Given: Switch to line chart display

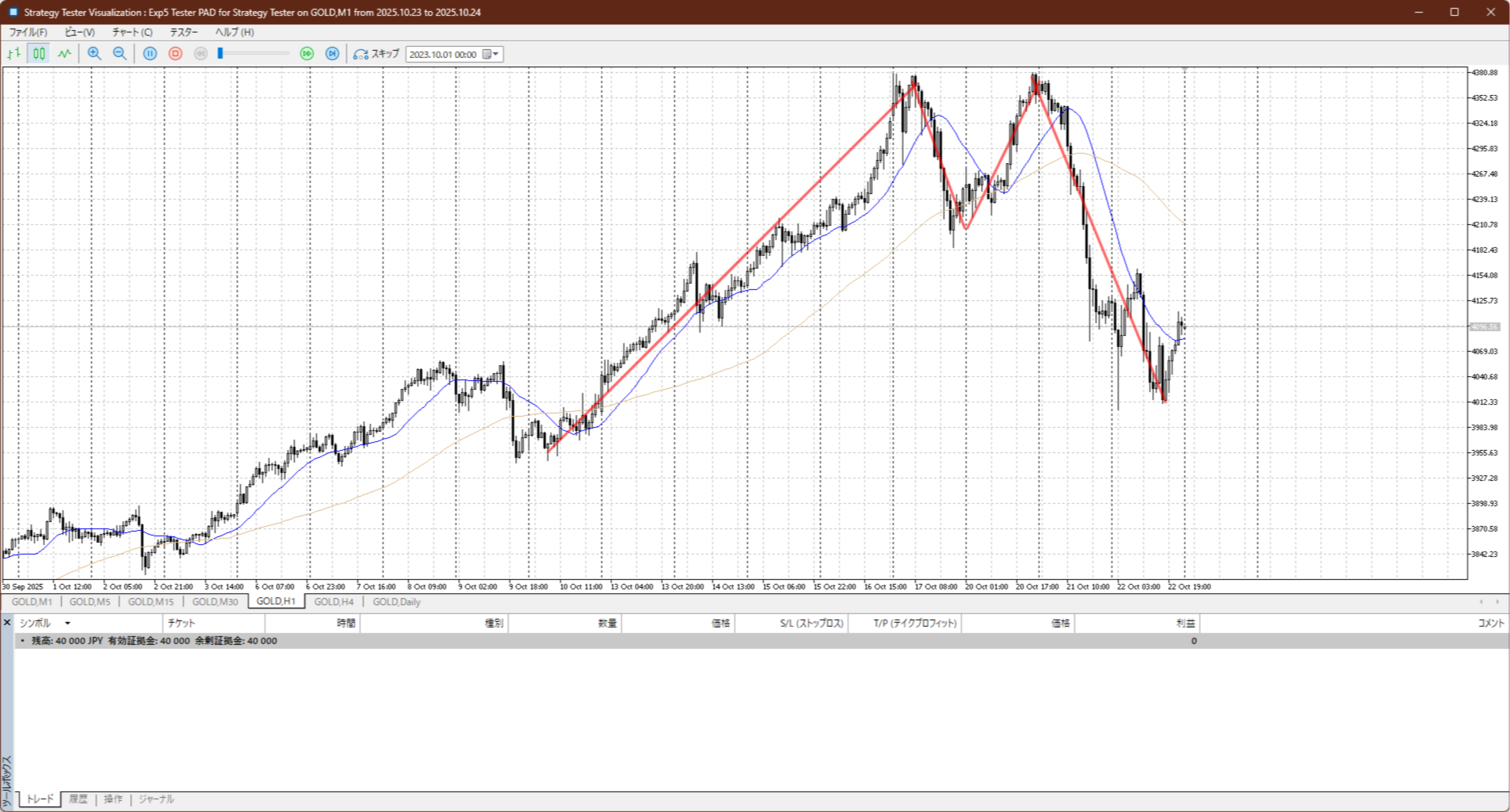Looking at the screenshot, I should (64, 54).
